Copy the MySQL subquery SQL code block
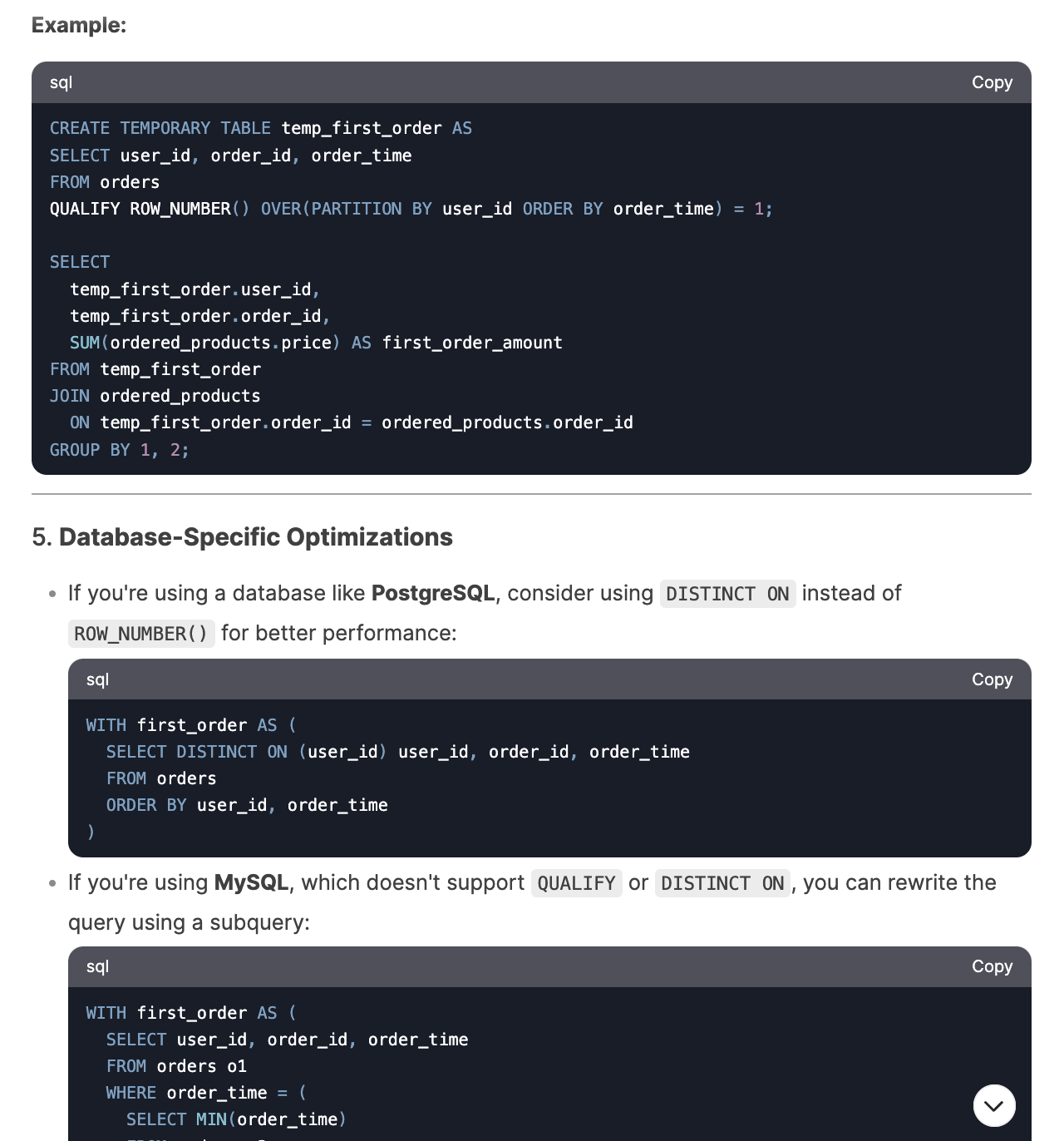Image resolution: width=1064 pixels, height=1141 pixels. point(992,966)
